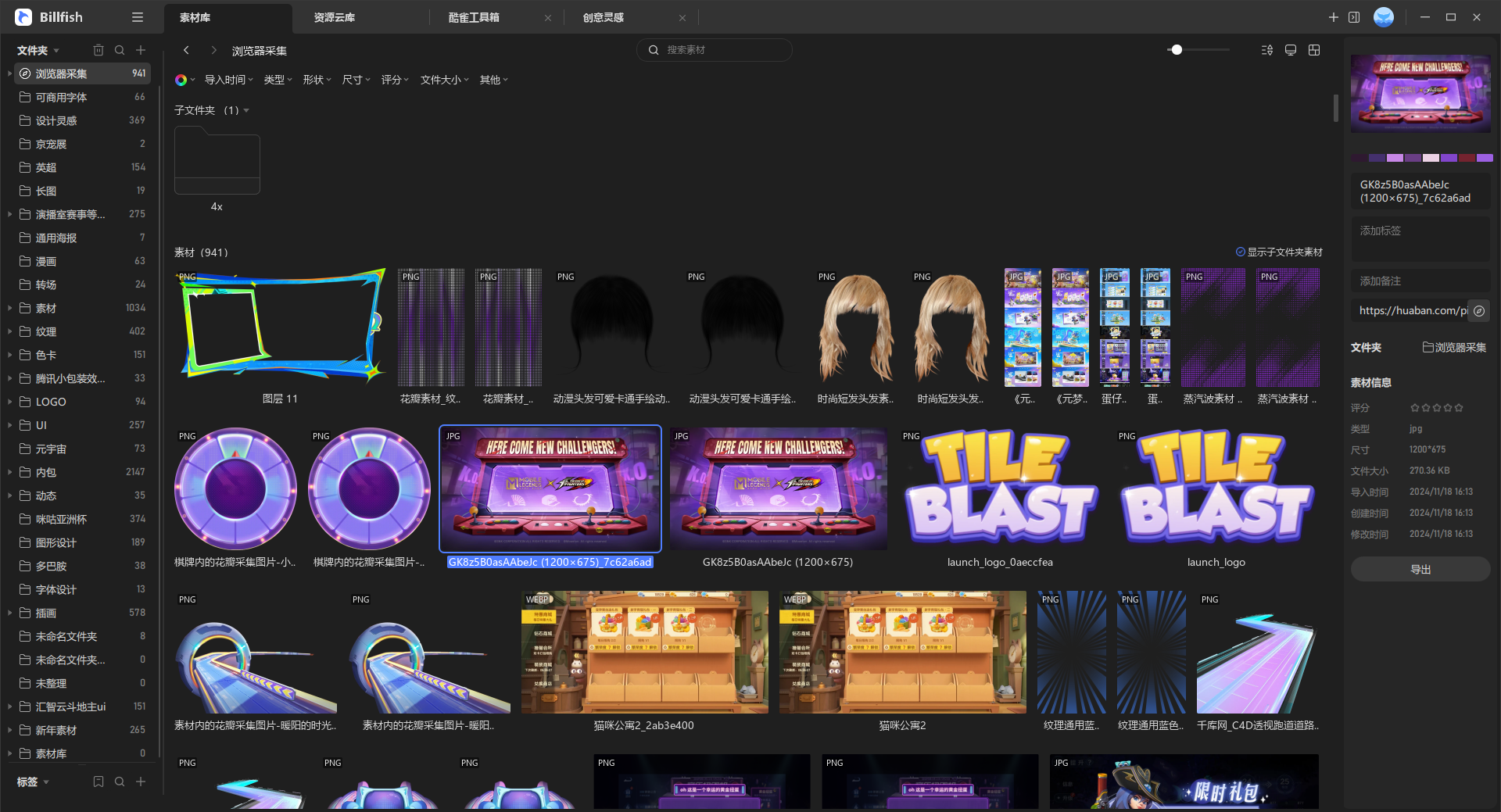This screenshot has height=812, width=1501.
Task: Open the whale user avatar
Action: [1384, 17]
